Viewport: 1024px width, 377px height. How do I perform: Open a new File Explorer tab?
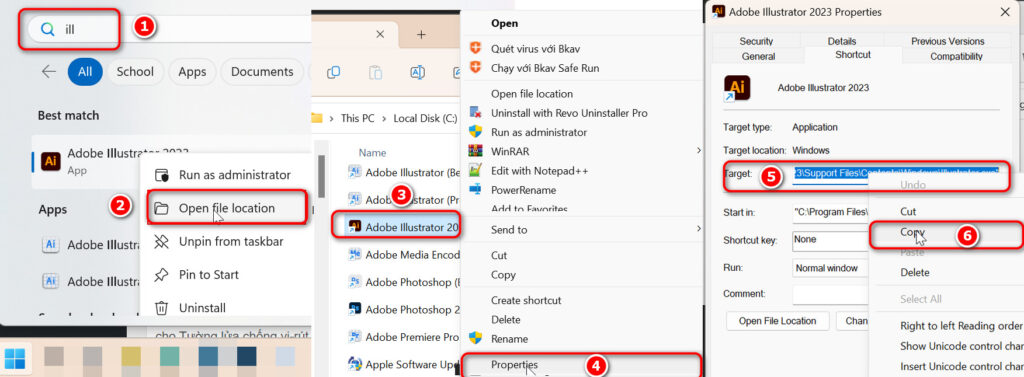click(421, 35)
